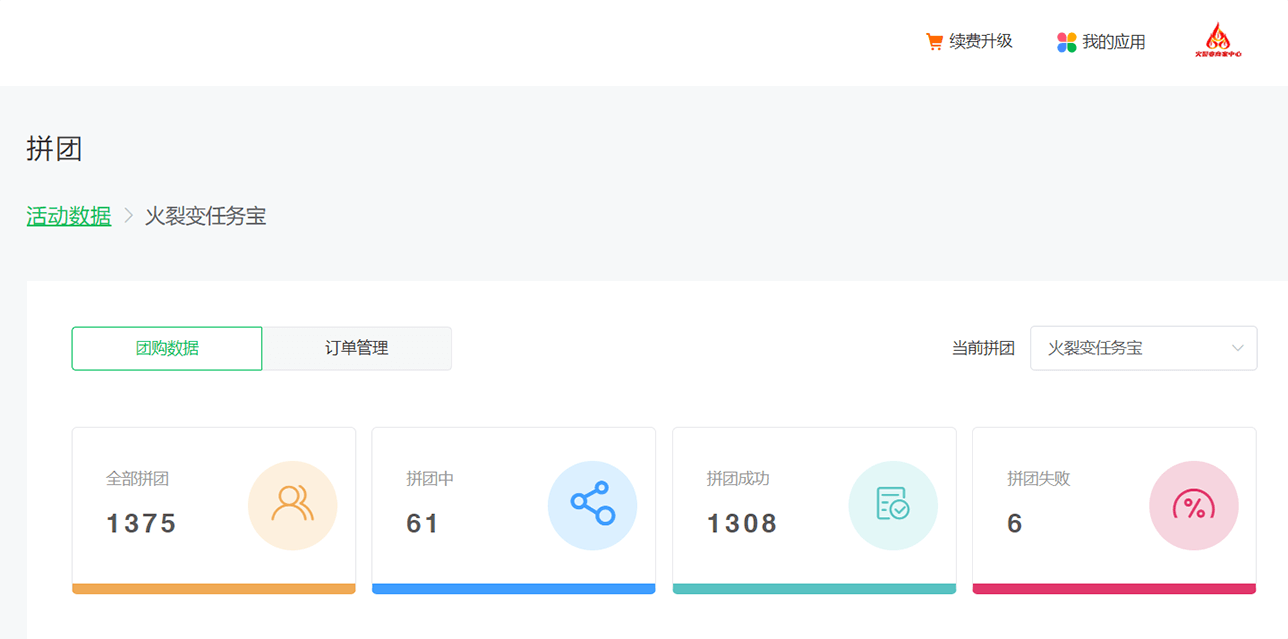The height and width of the screenshot is (639, 1288).
Task: Click the 续费升级 link
Action: point(981,41)
